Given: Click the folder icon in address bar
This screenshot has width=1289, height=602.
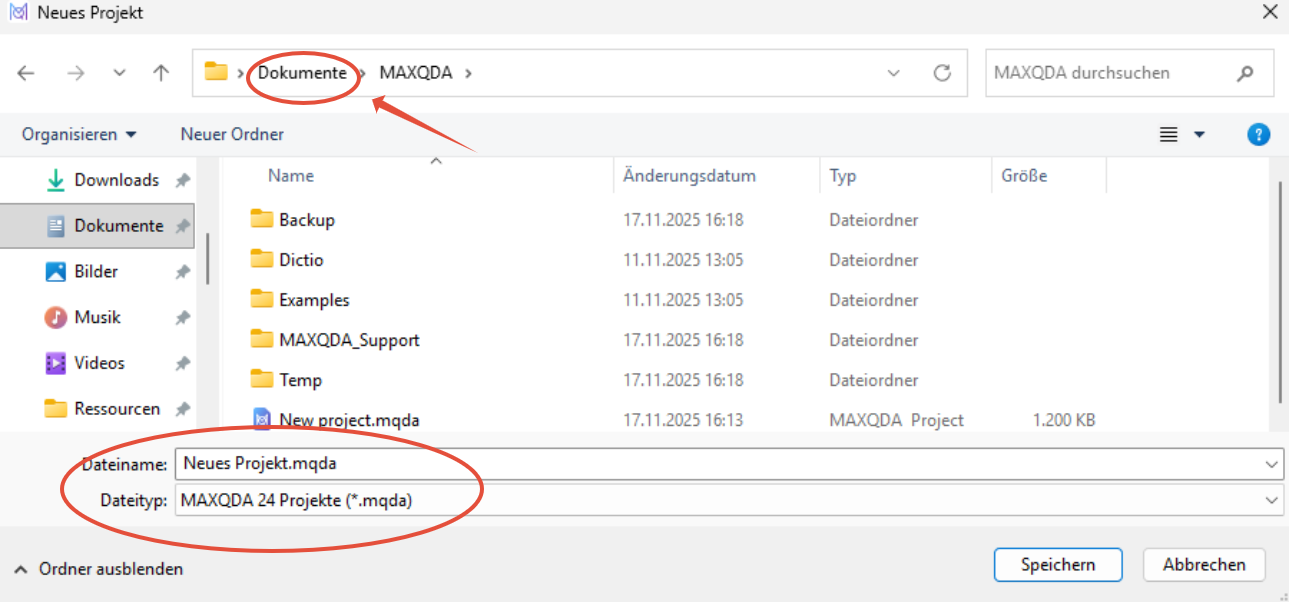Looking at the screenshot, I should (216, 72).
